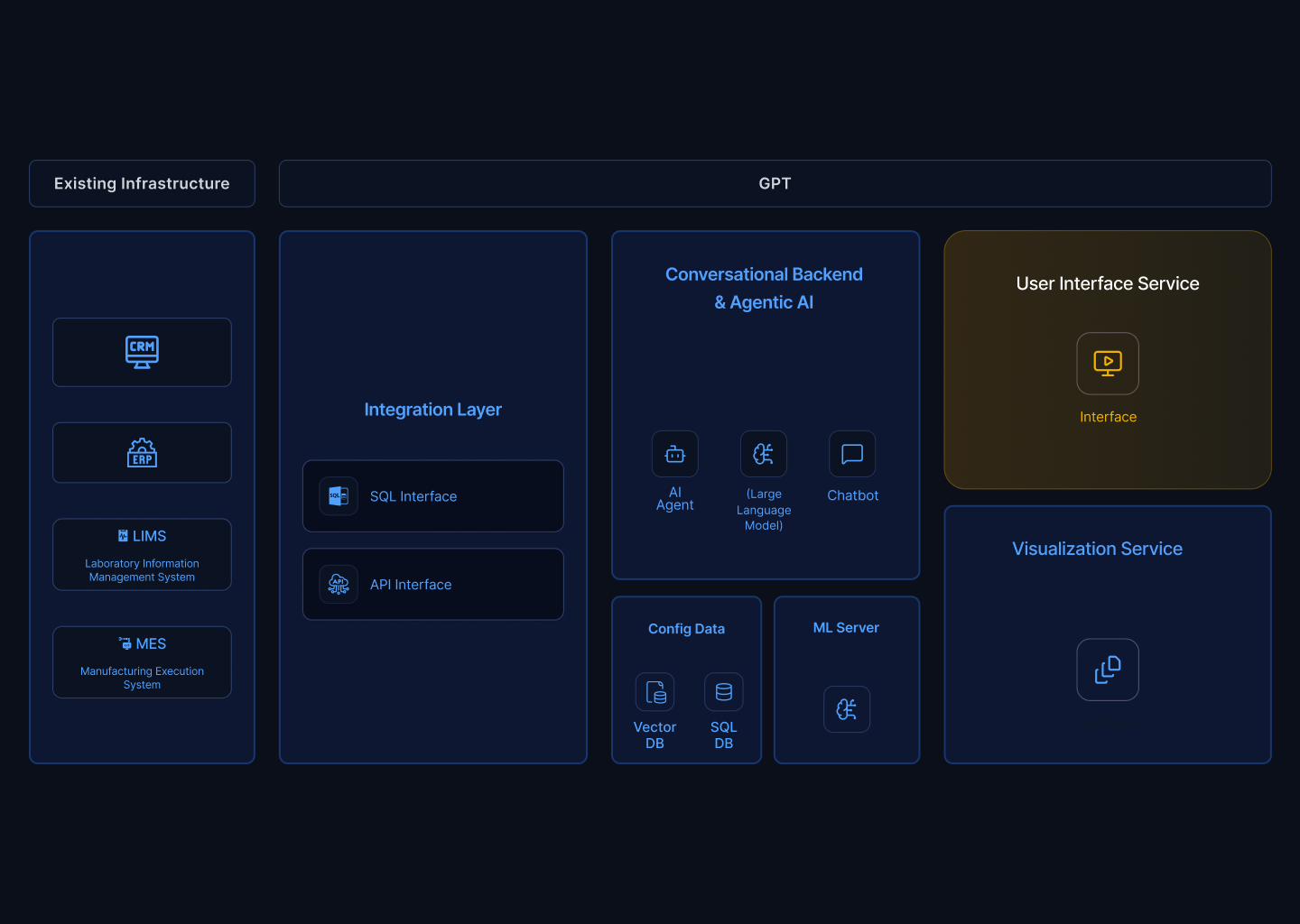
Task: Select the LIMS card
Action: pos(142,555)
